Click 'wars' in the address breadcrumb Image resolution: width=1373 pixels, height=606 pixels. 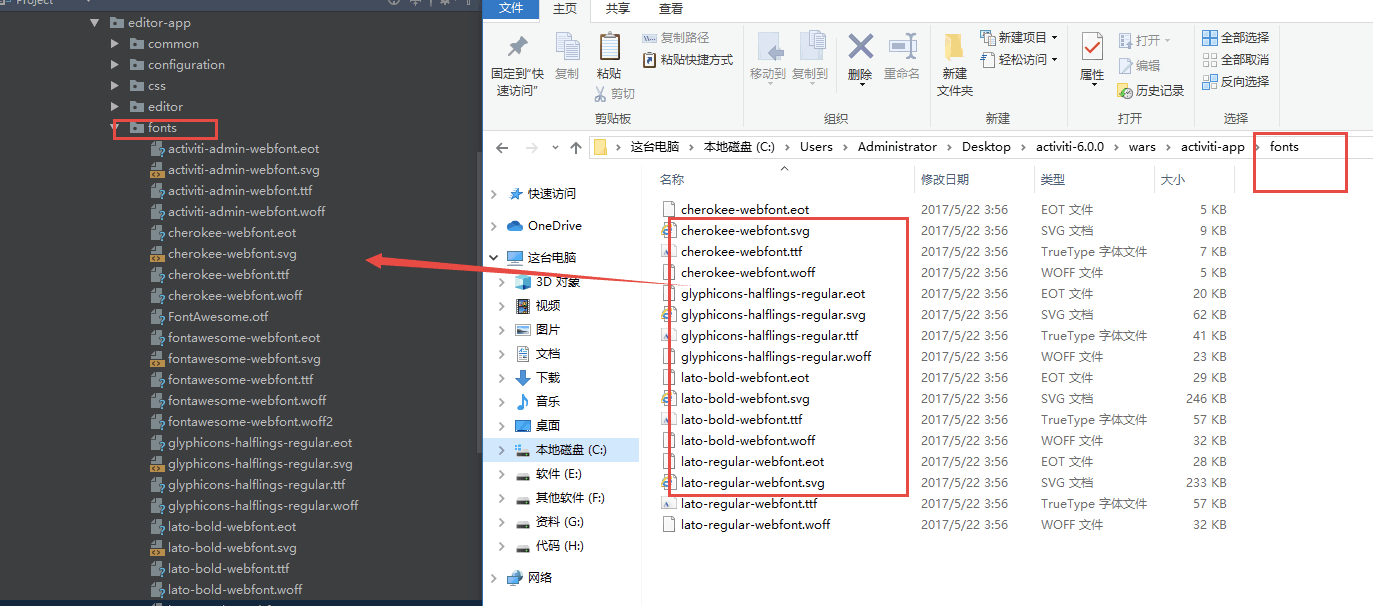(1142, 146)
